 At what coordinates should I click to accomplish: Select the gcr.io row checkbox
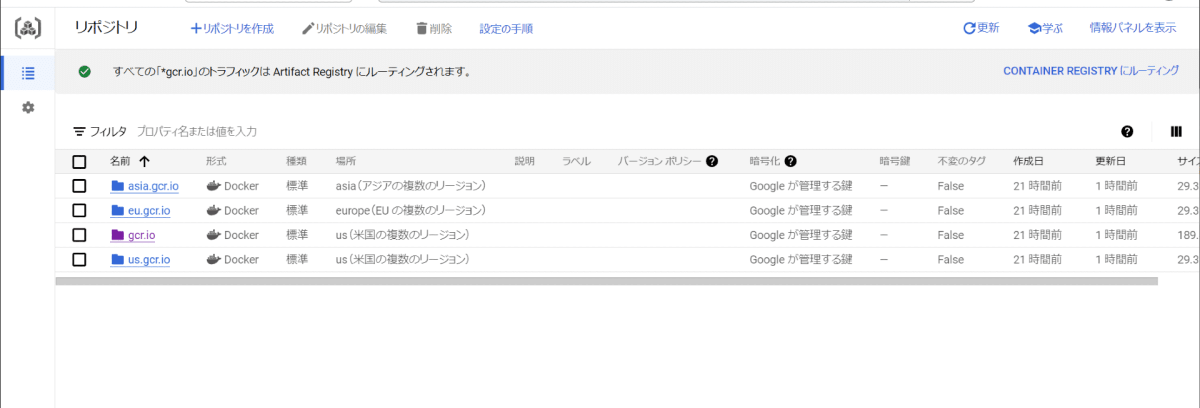pyautogui.click(x=80, y=235)
